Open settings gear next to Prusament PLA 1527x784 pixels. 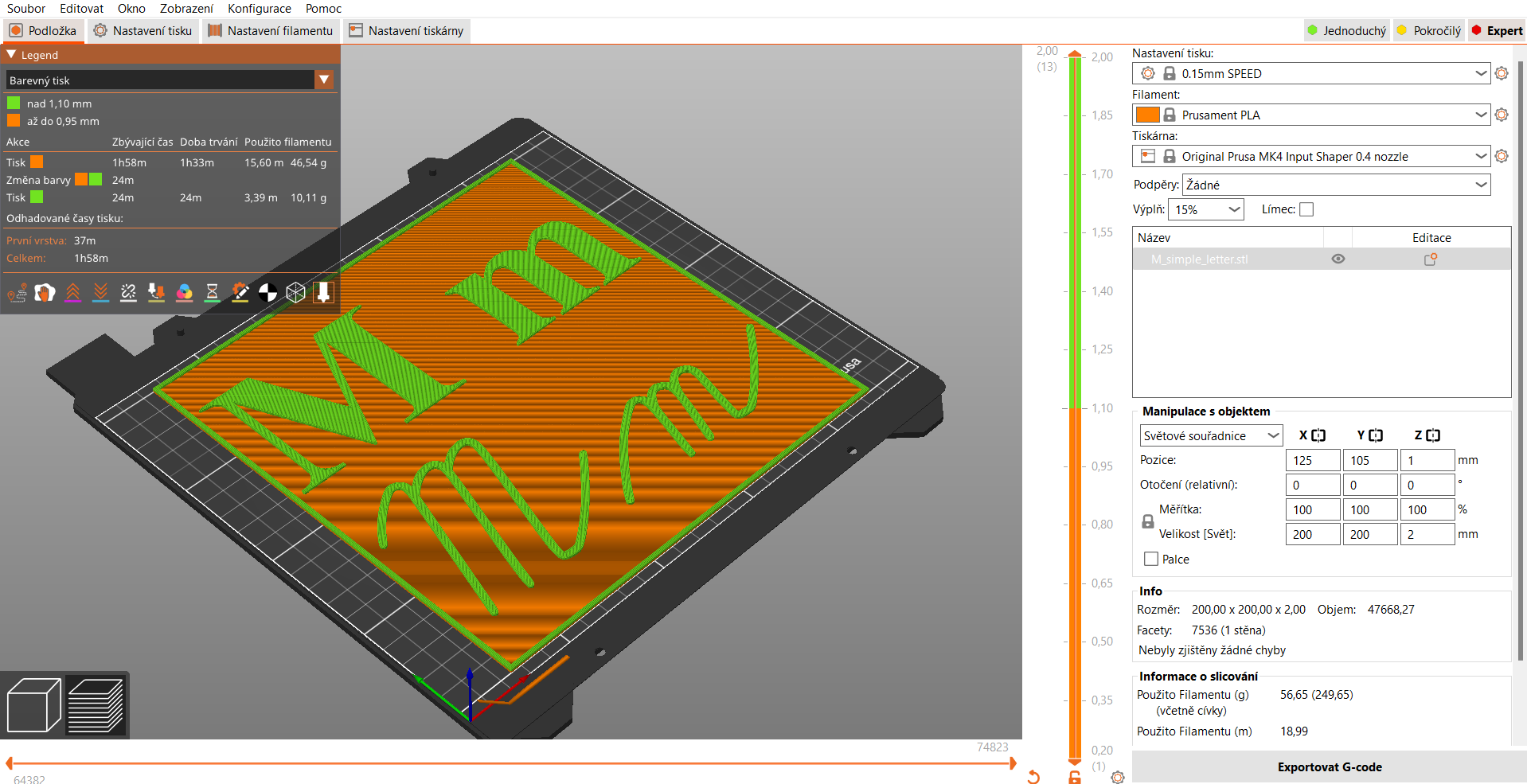1502,115
